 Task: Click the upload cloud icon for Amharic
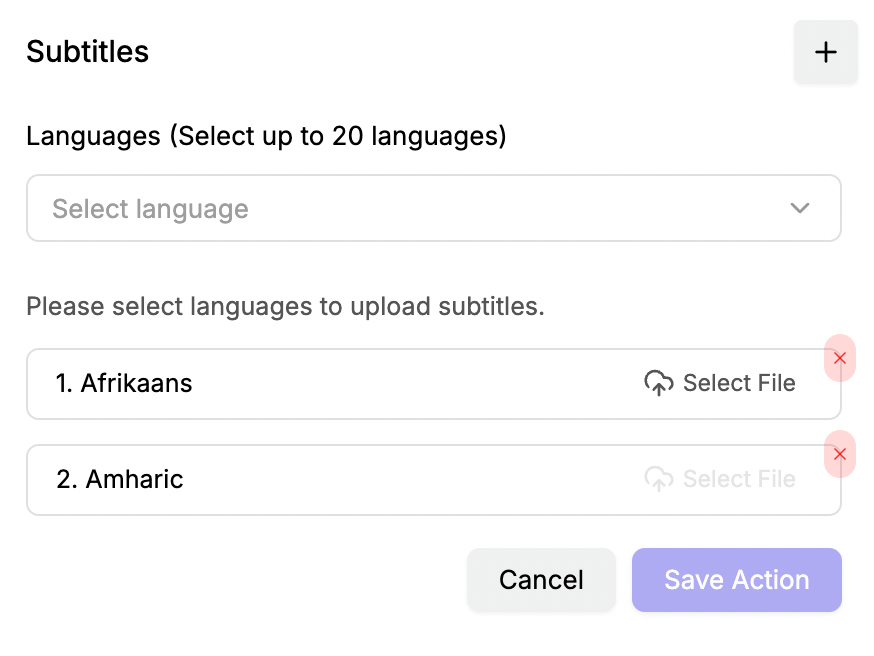pyautogui.click(x=658, y=479)
